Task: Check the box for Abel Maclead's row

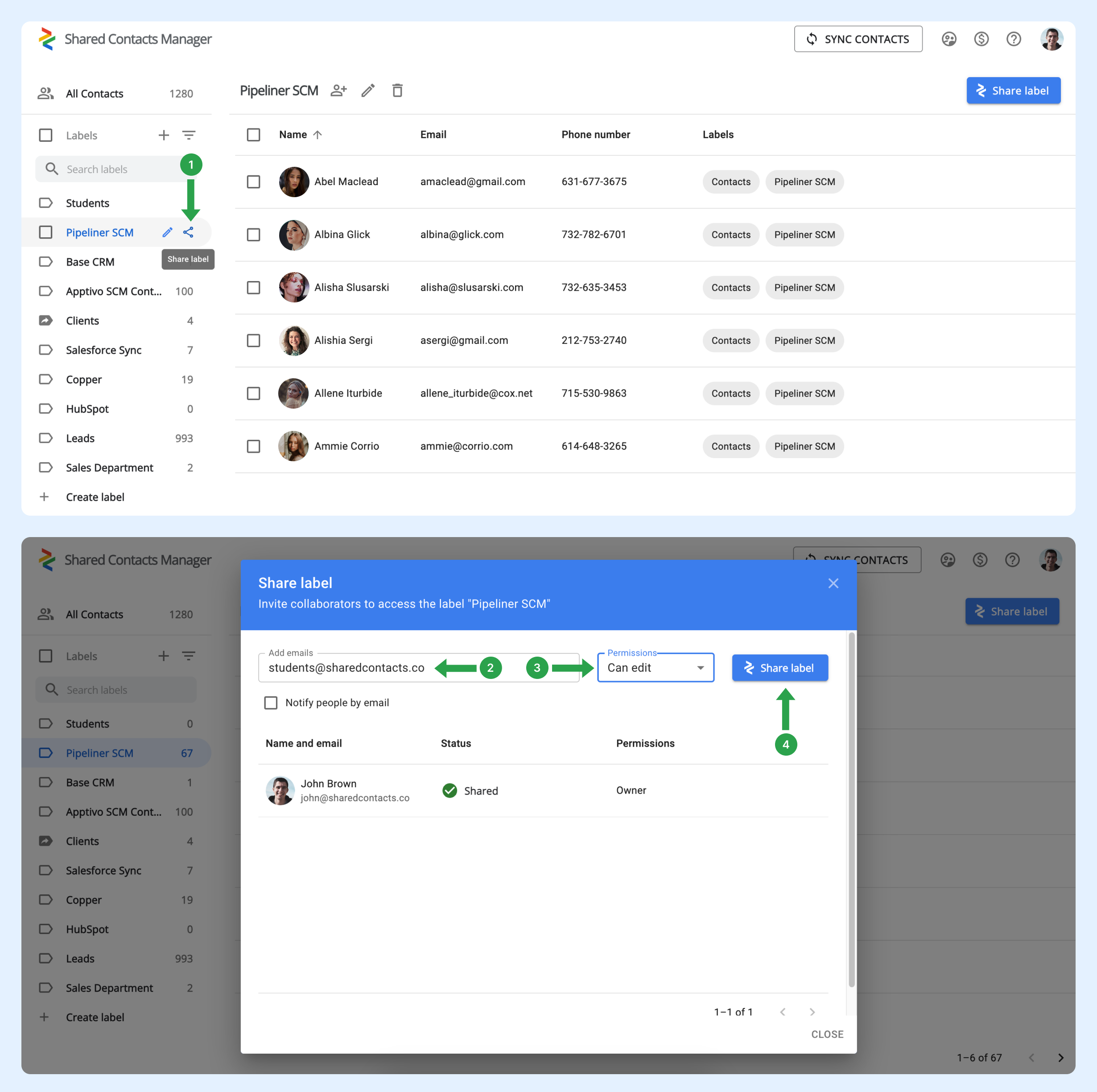Action: [x=253, y=182]
